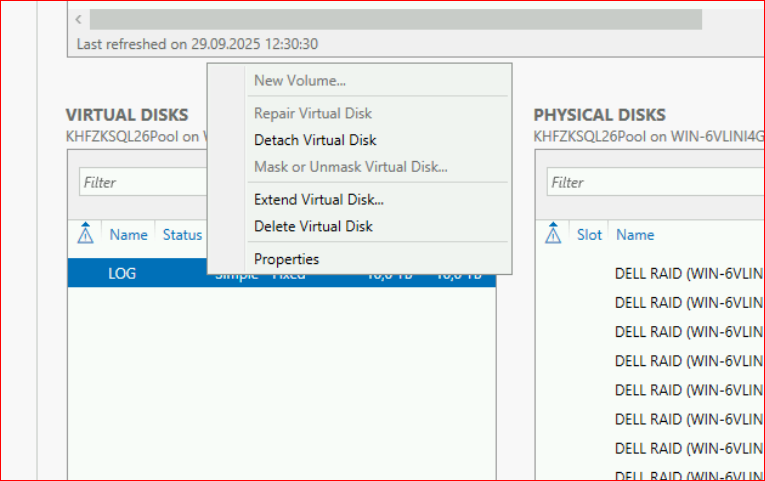Choose Delete Virtual Disk in context menu
Viewport: 765px width, 481px height.
tap(313, 226)
